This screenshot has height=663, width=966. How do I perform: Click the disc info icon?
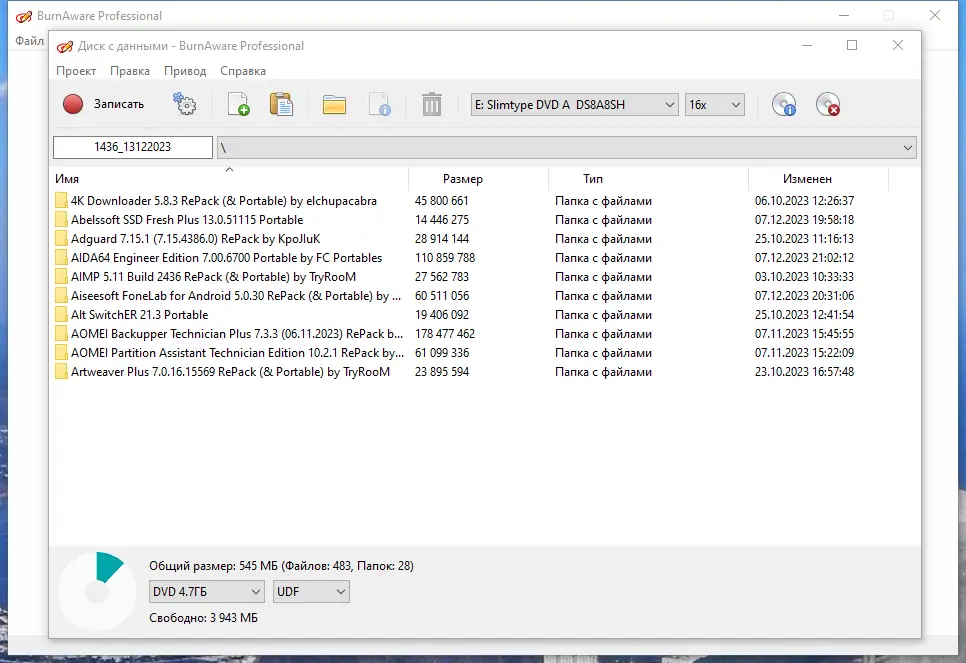coord(784,104)
